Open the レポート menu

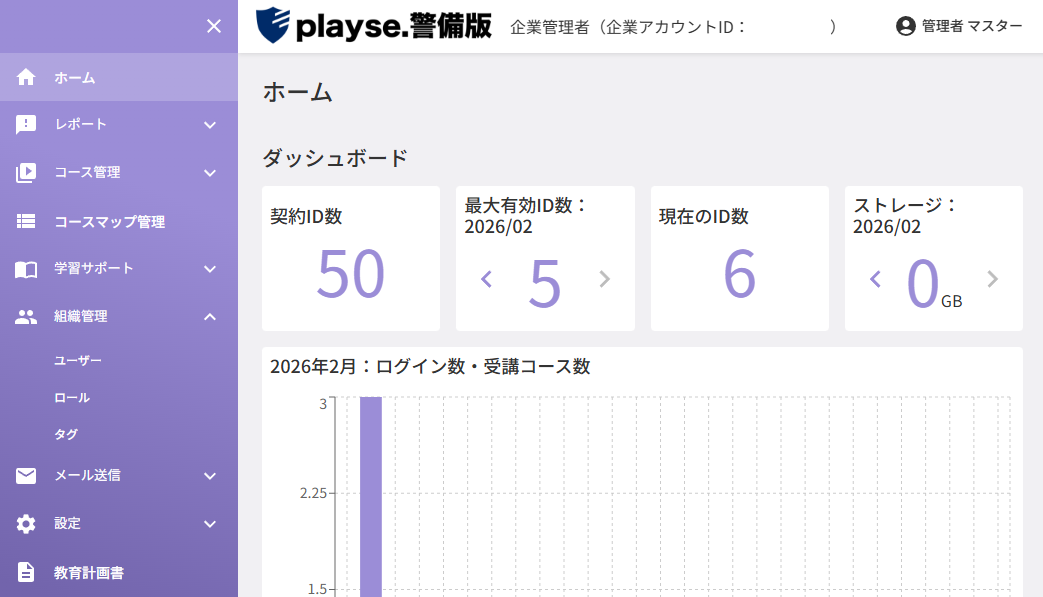click(119, 124)
